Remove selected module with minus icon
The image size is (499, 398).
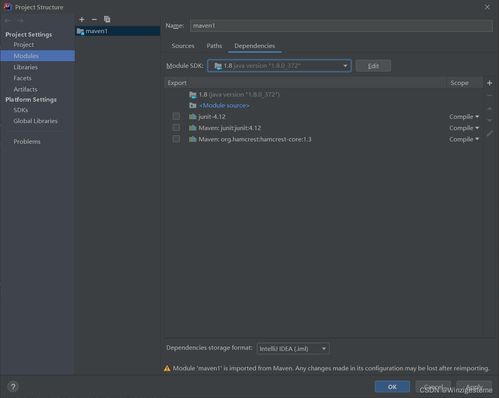click(94, 20)
